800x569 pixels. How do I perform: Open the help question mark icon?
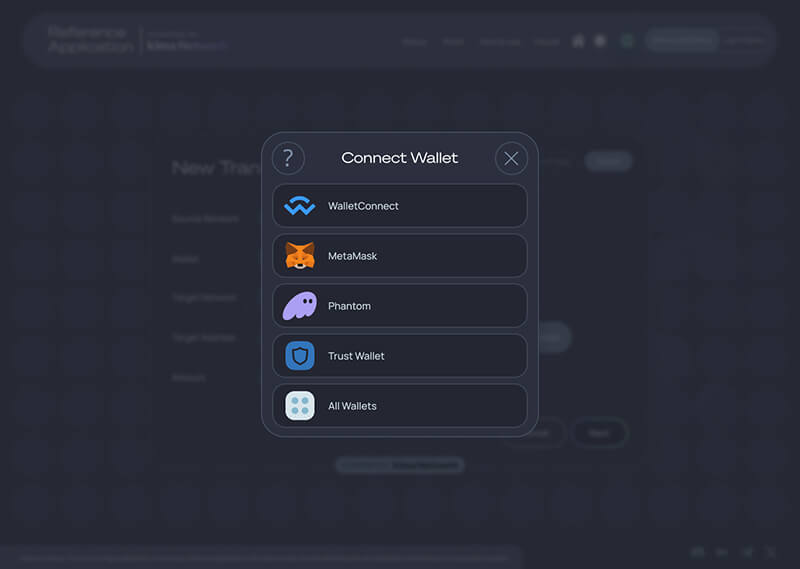[288, 158]
